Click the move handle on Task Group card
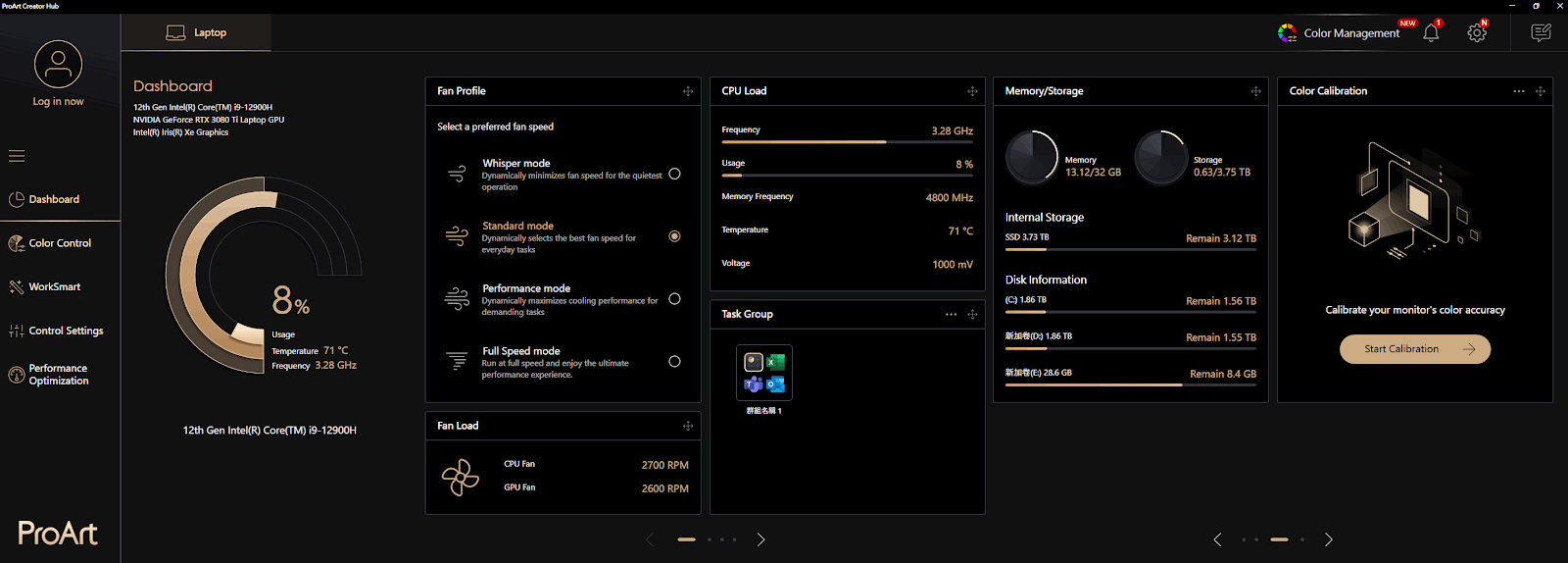Screen dimensions: 1568x563 pyautogui.click(x=972, y=314)
